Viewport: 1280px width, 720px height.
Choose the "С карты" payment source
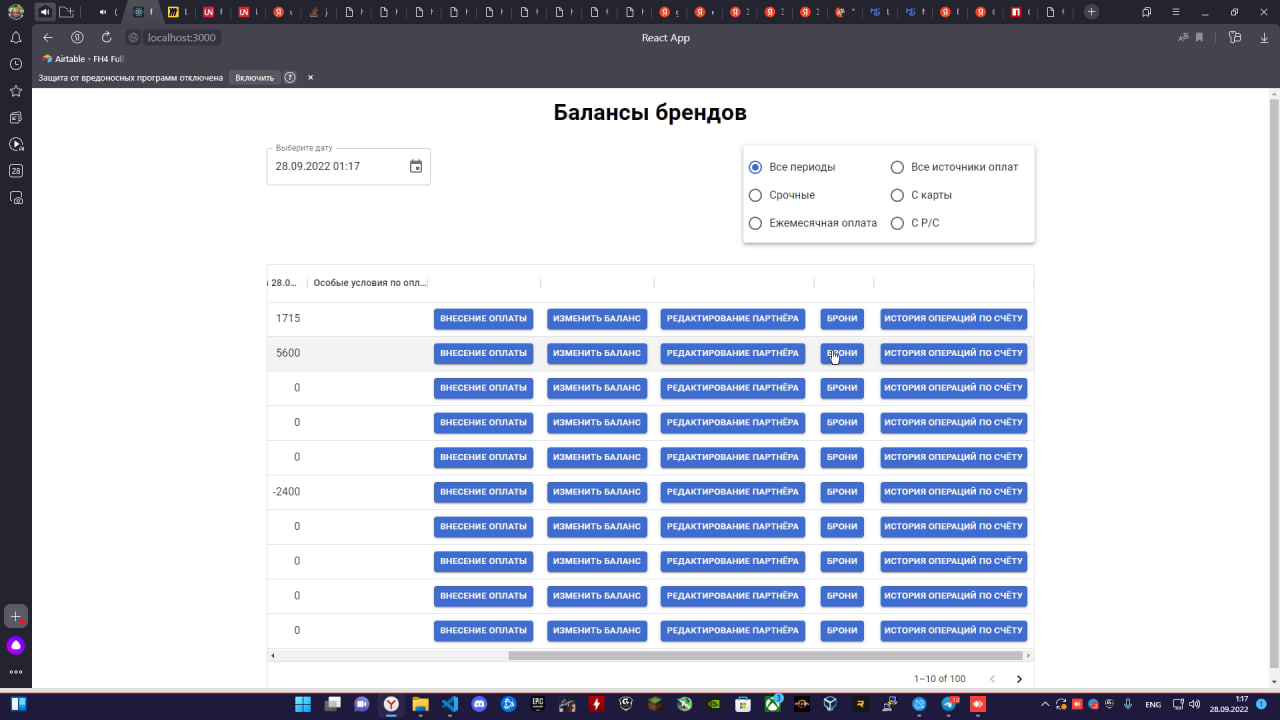coord(897,195)
